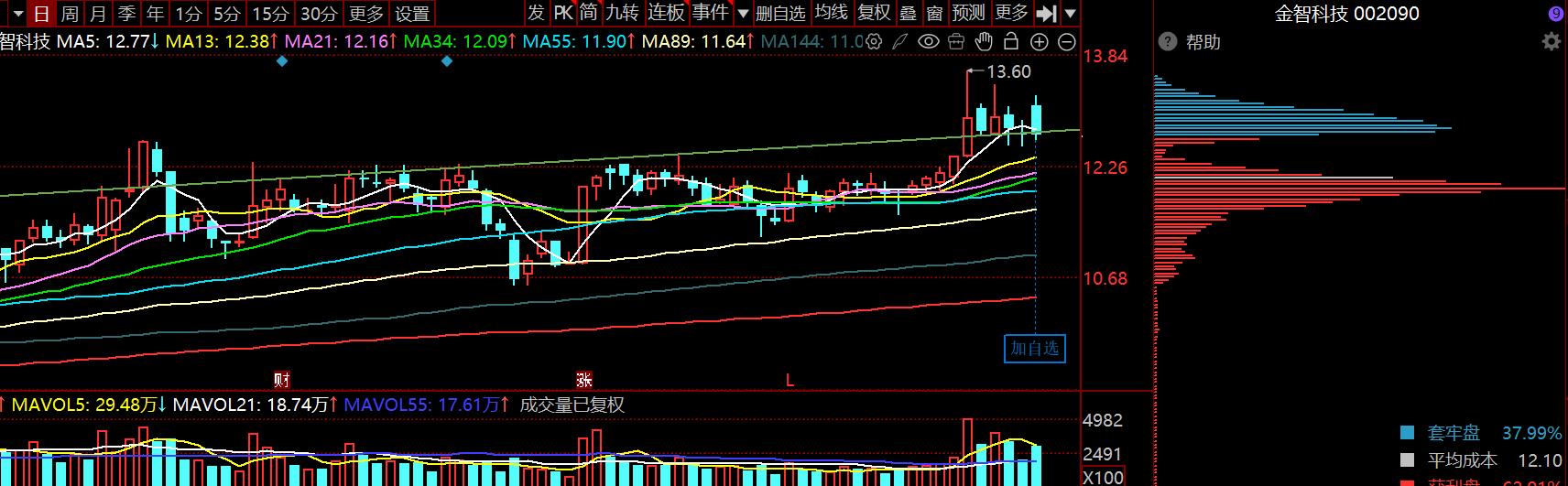Open 复权 price adjustment options

(x=874, y=13)
